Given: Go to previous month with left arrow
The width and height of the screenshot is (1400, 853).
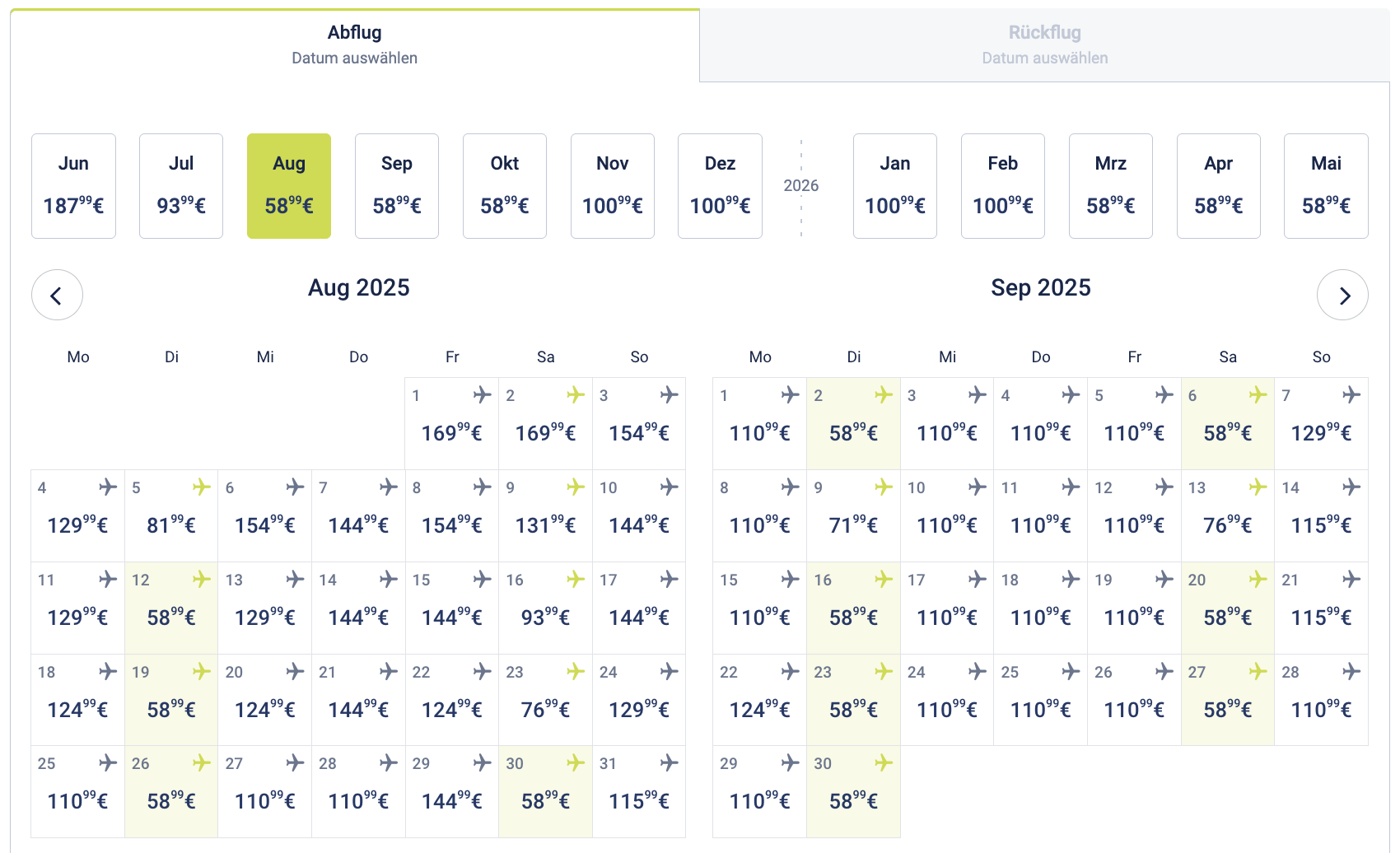Looking at the screenshot, I should click(57, 295).
